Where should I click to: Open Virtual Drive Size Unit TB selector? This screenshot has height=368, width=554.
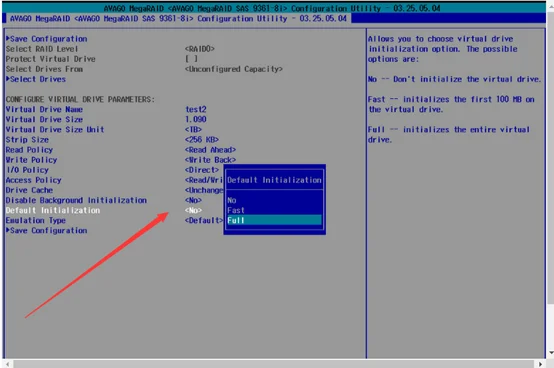pyautogui.click(x=193, y=130)
